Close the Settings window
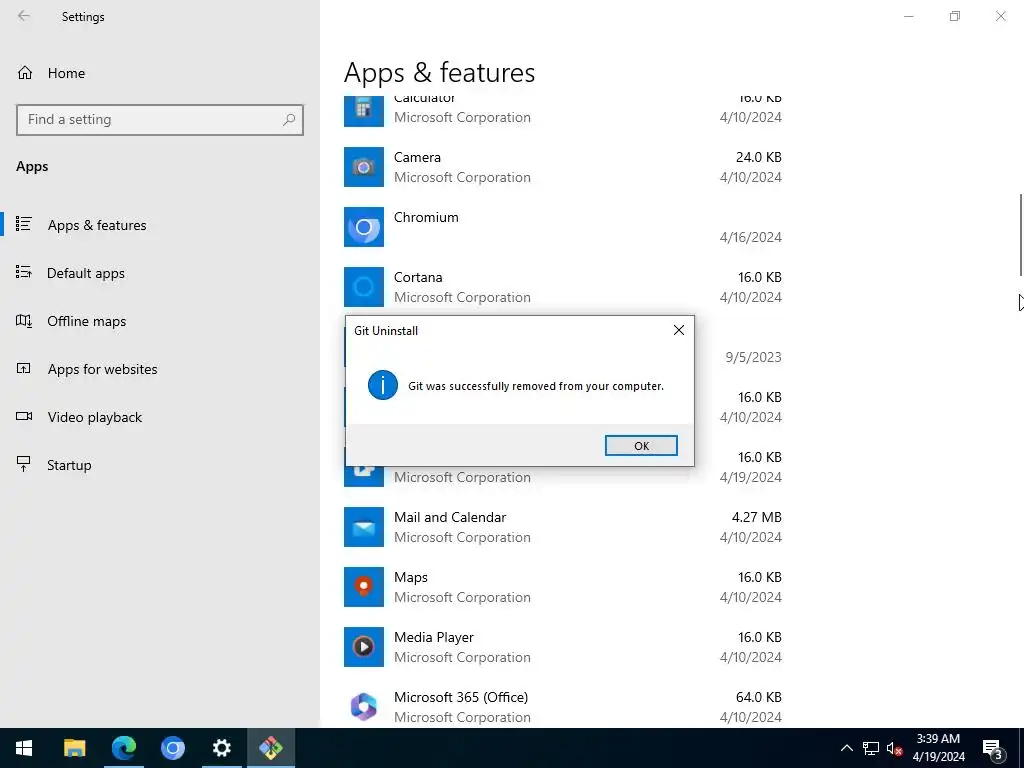1024x768 pixels. (1000, 16)
